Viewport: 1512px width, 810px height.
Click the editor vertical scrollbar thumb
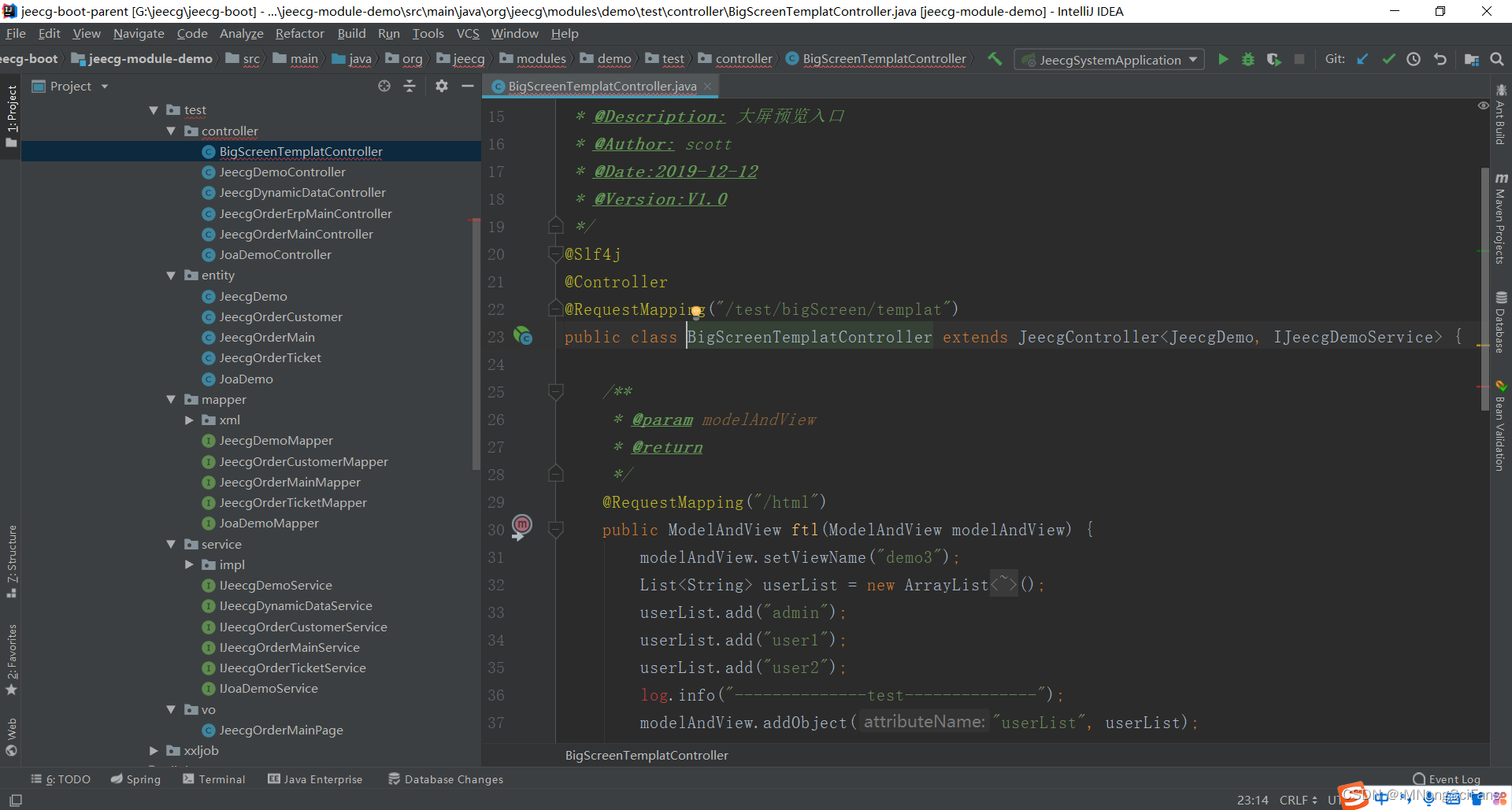click(x=1484, y=289)
